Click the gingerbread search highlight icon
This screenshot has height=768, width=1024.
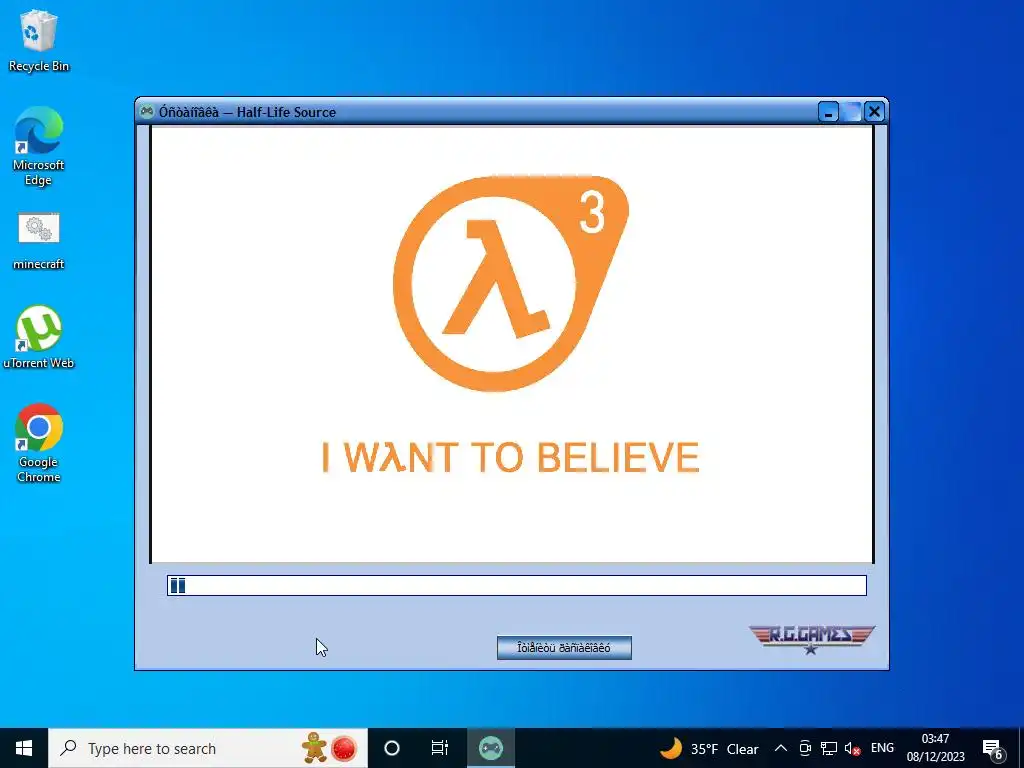(314, 748)
